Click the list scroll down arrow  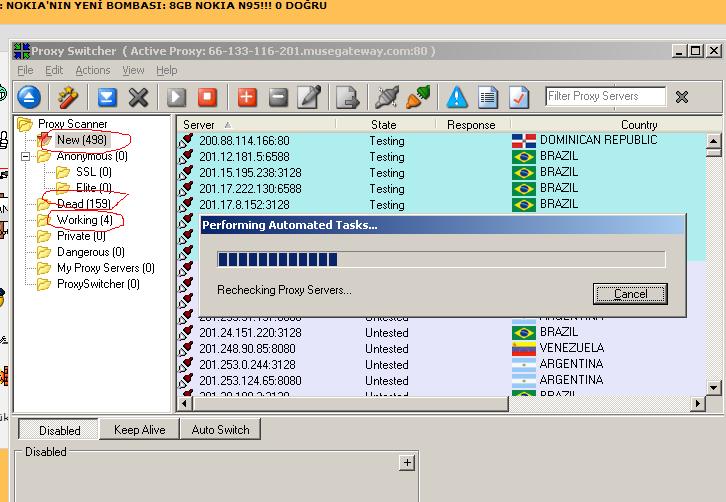click(713, 388)
